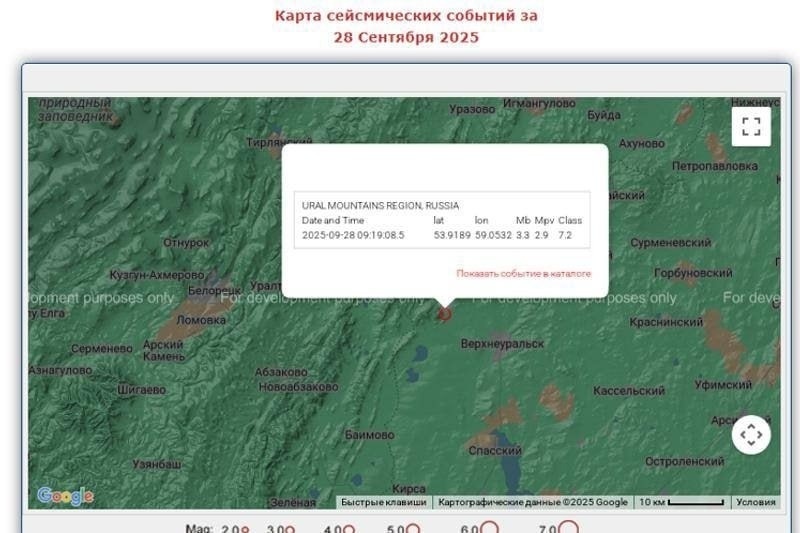Click the Узянбаш map label
The image size is (800, 533).
coord(157,465)
